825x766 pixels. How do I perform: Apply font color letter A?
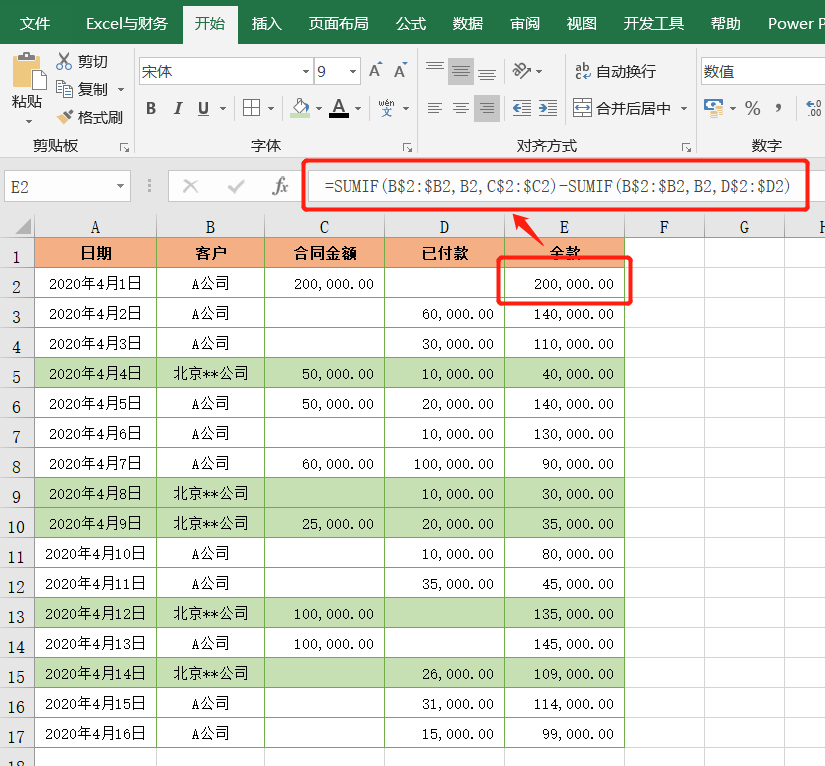[339, 108]
